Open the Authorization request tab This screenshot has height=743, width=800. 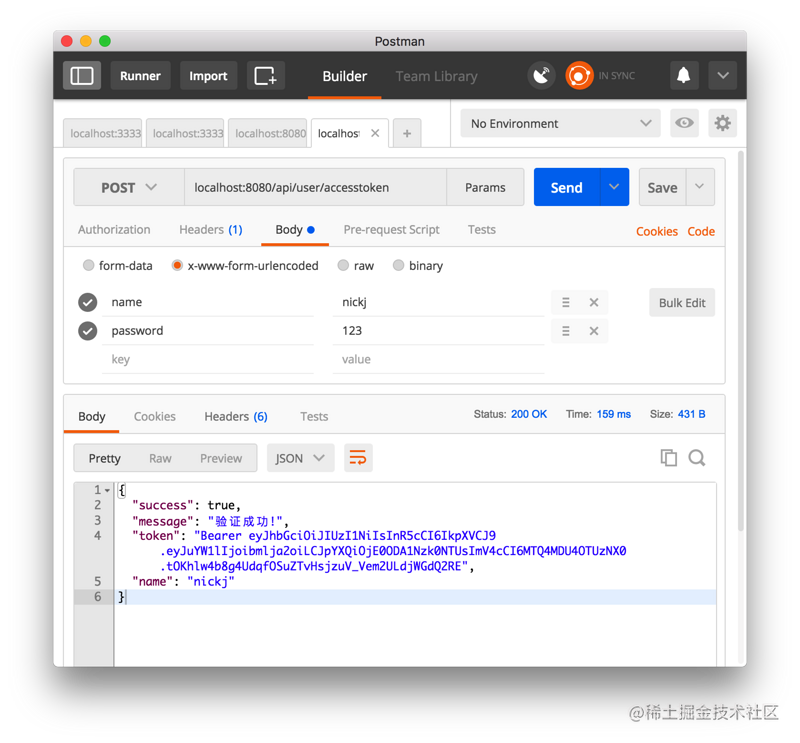tap(114, 230)
